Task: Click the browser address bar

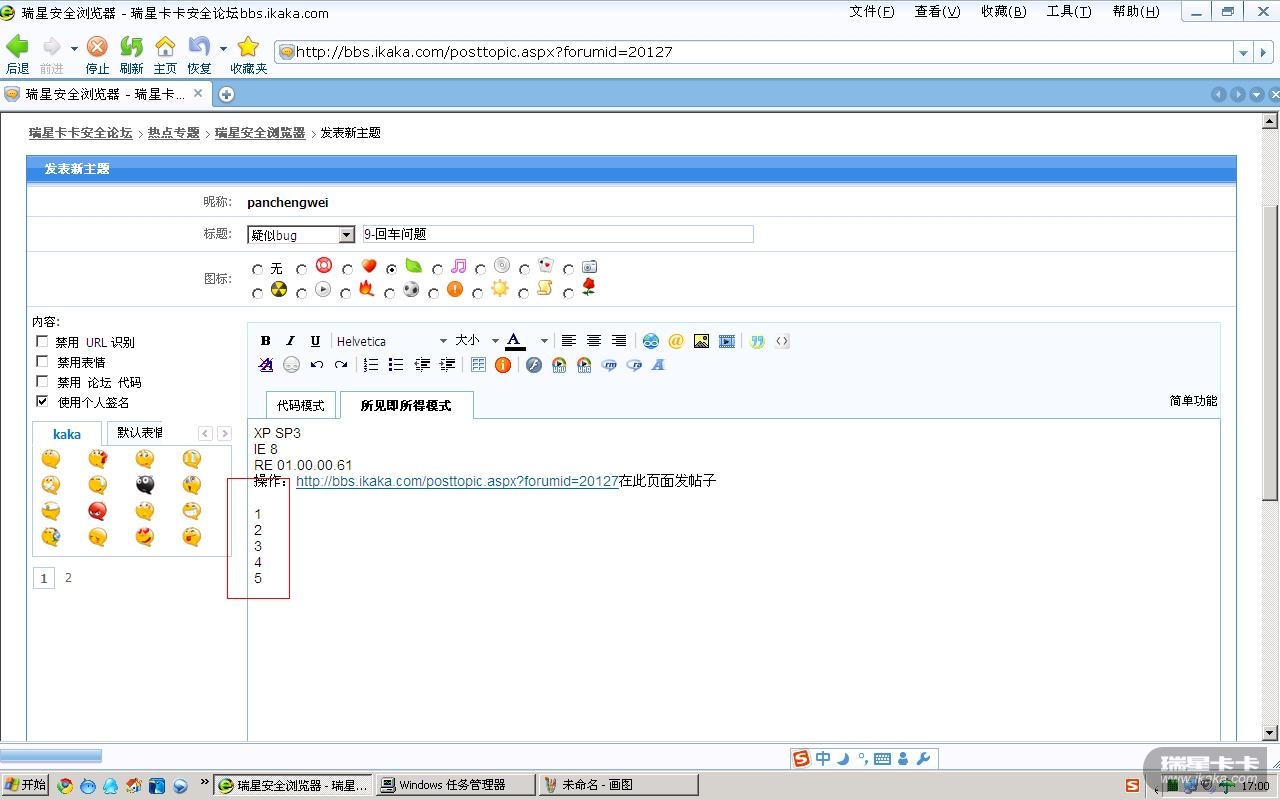Action: click(x=755, y=52)
